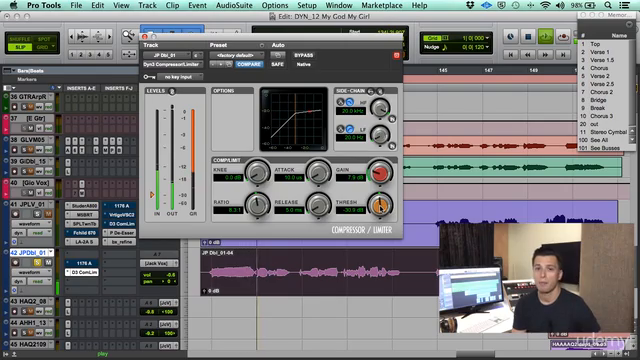Click the Online clock button in transport
The height and width of the screenshot is (360, 640).
510,37
